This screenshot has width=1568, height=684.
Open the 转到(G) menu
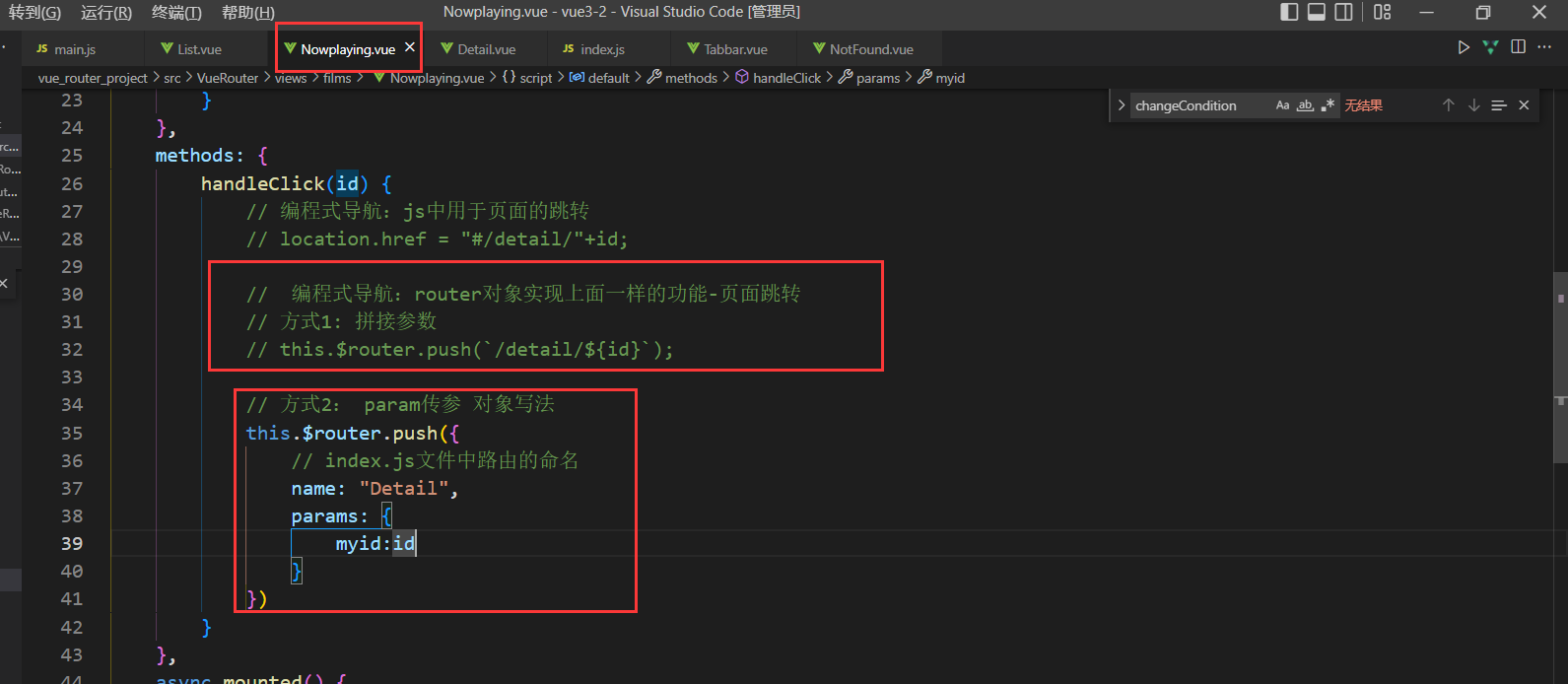click(34, 12)
